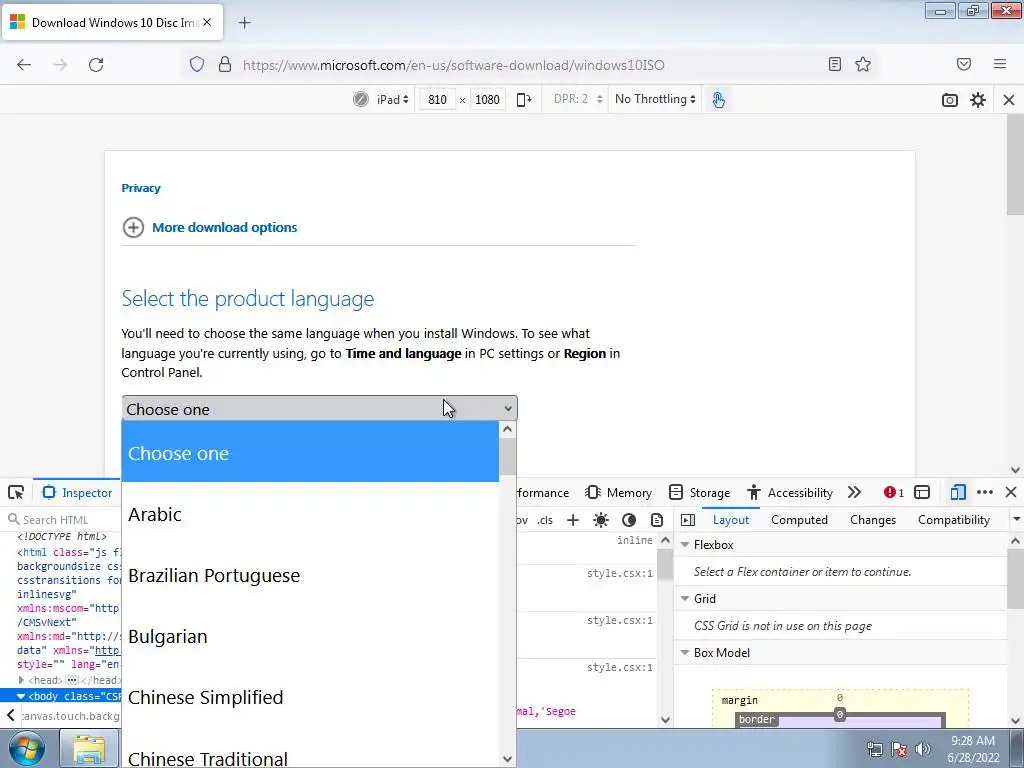Toggle .cls class panel
Screen dimensions: 1024x768
tap(545, 520)
